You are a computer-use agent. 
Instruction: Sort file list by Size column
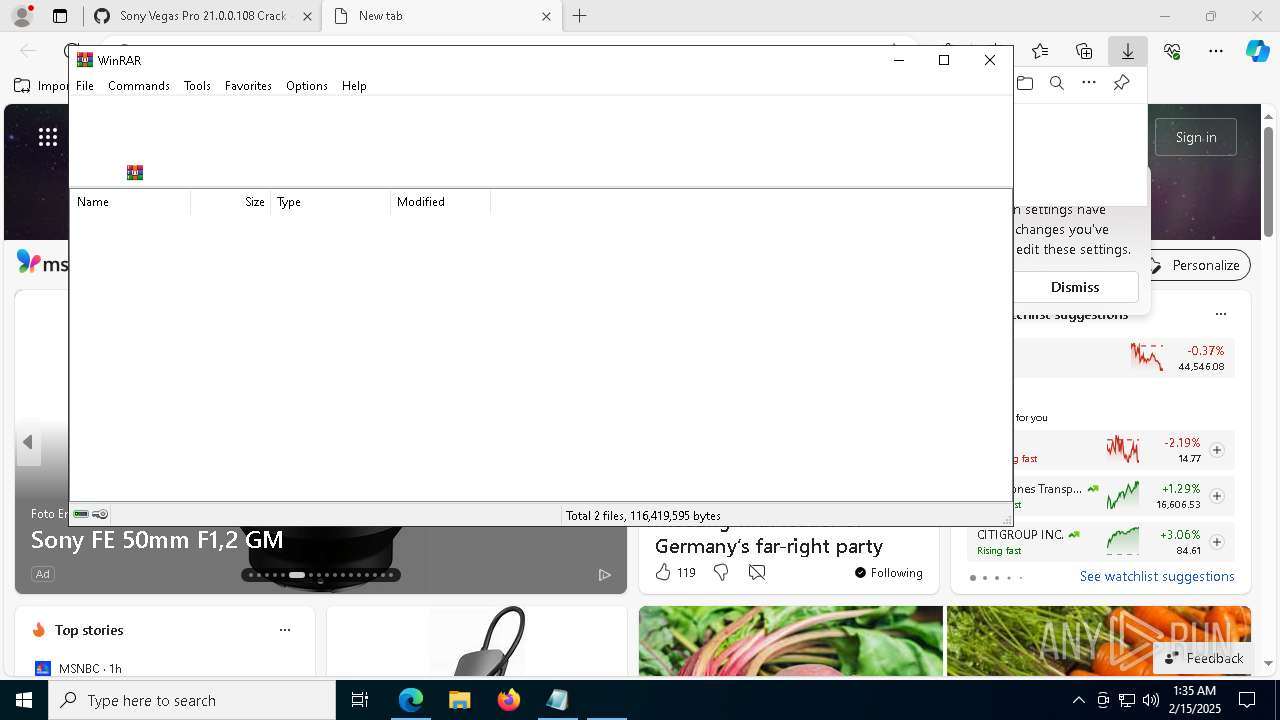231,202
